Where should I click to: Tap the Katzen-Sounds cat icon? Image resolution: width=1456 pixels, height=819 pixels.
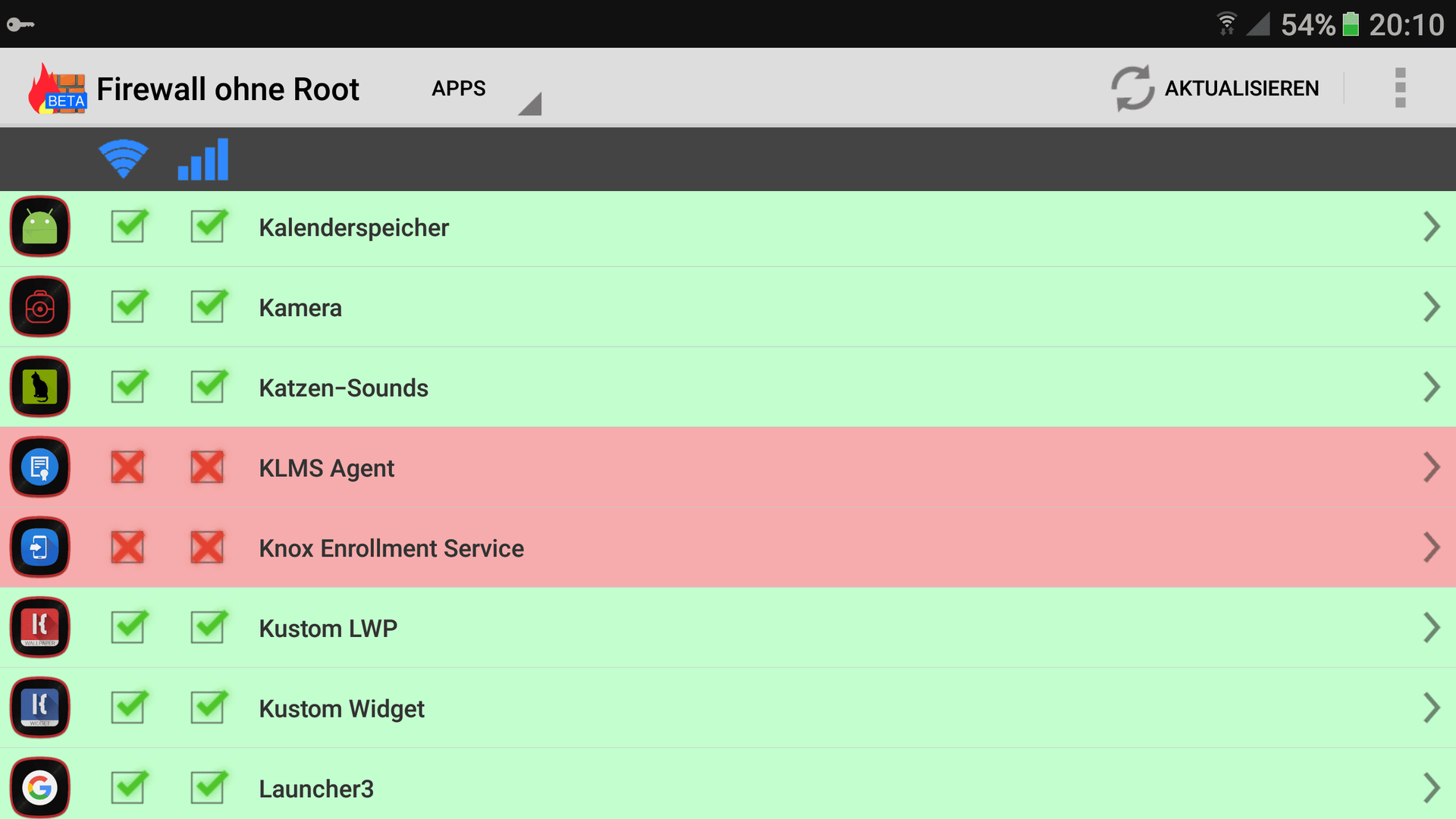click(40, 388)
